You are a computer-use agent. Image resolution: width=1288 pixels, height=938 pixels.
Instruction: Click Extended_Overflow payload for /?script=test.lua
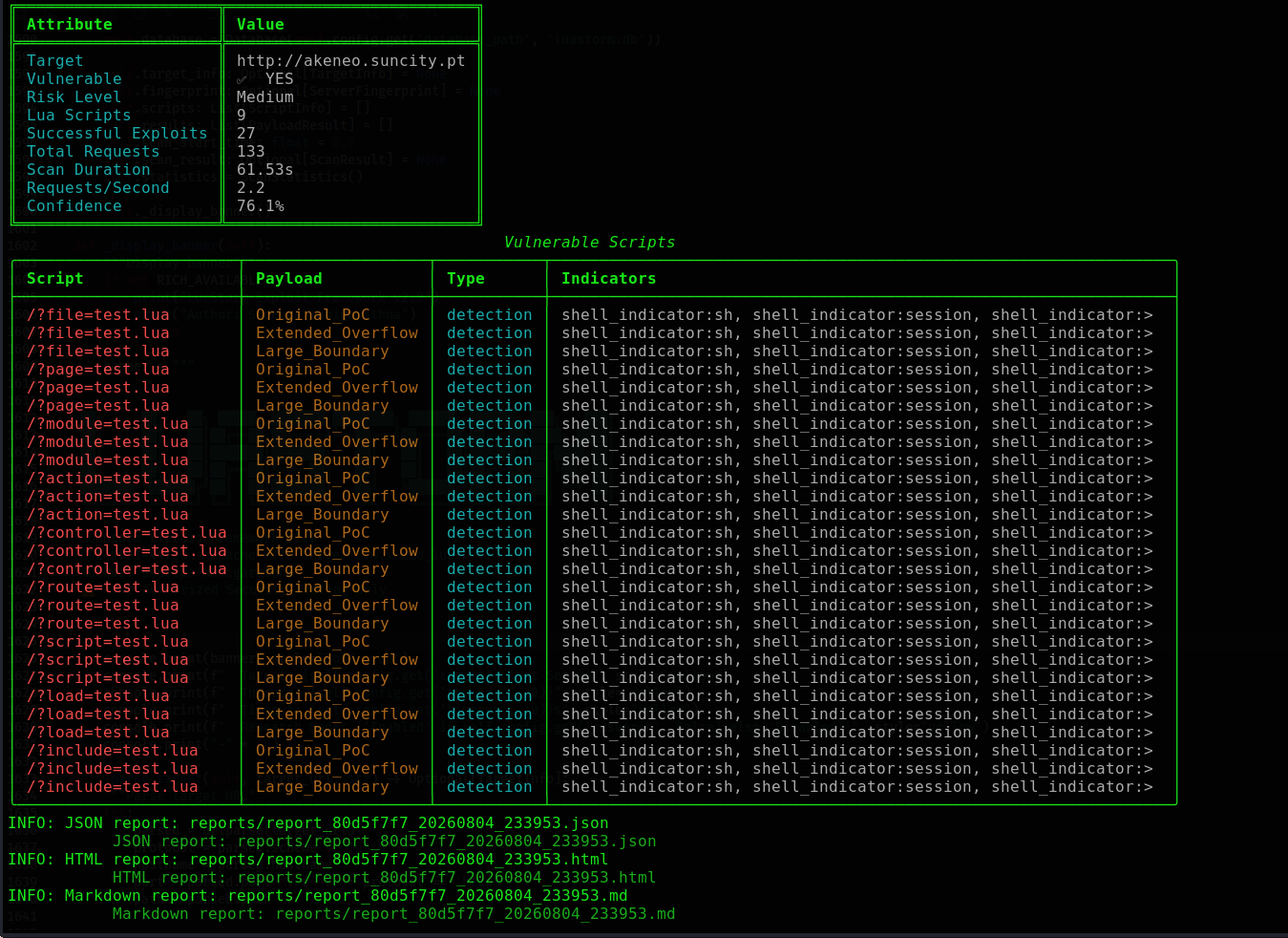336,659
